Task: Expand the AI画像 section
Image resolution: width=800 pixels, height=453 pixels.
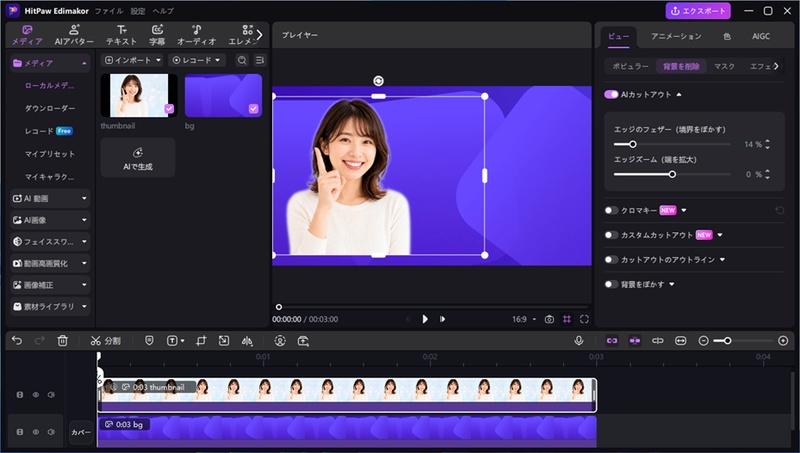Action: (x=50, y=220)
